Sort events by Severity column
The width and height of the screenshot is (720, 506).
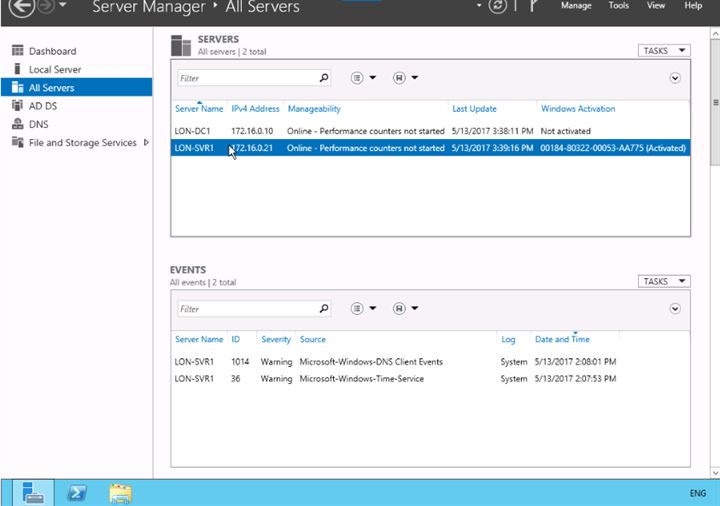tap(276, 339)
